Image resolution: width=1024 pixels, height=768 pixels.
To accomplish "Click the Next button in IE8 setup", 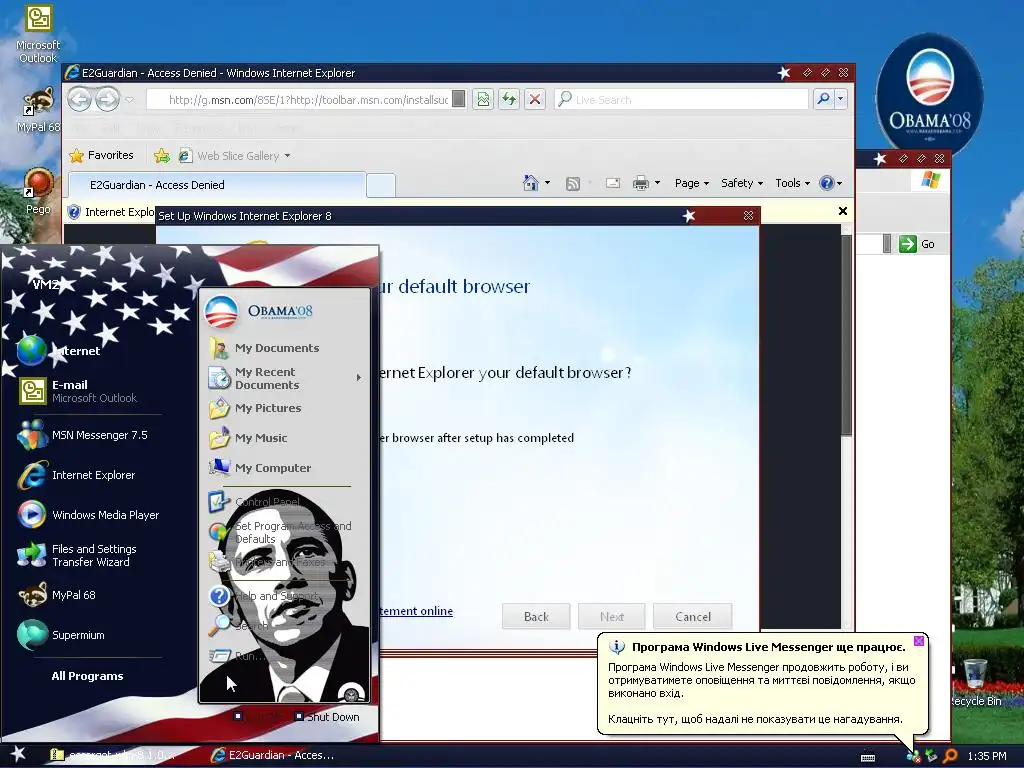I will (612, 616).
